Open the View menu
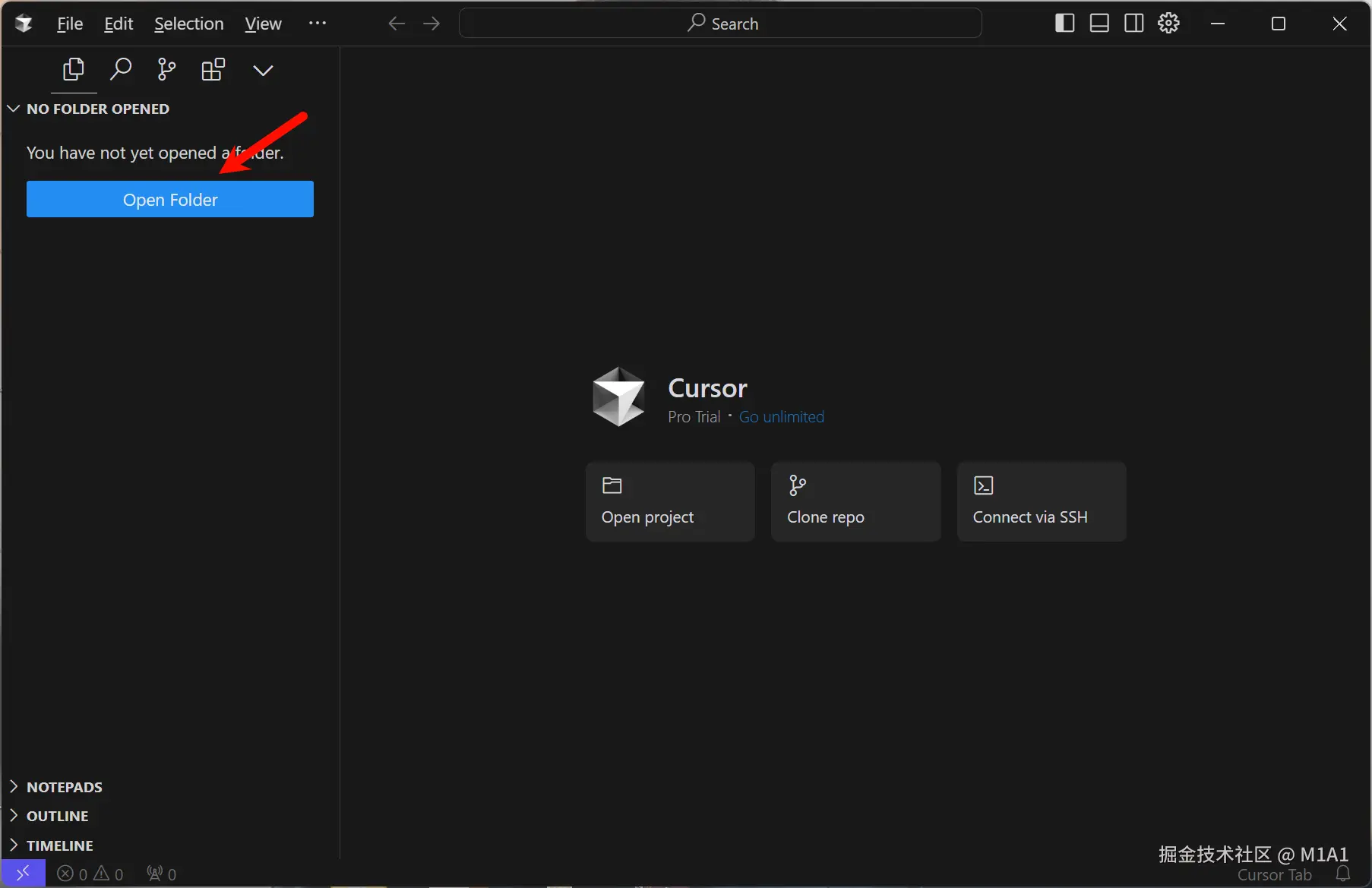 pyautogui.click(x=263, y=24)
